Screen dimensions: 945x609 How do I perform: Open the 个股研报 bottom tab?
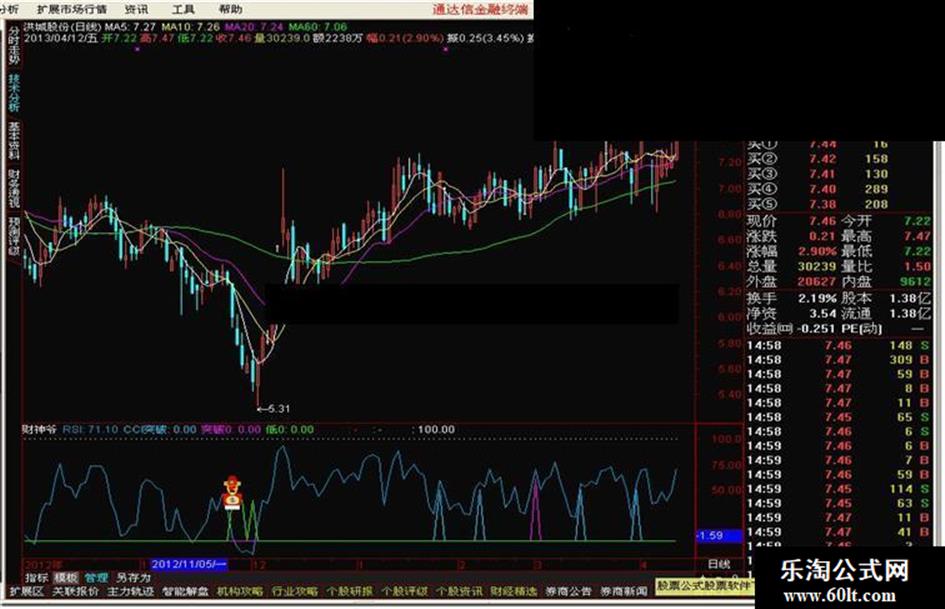pos(350,592)
